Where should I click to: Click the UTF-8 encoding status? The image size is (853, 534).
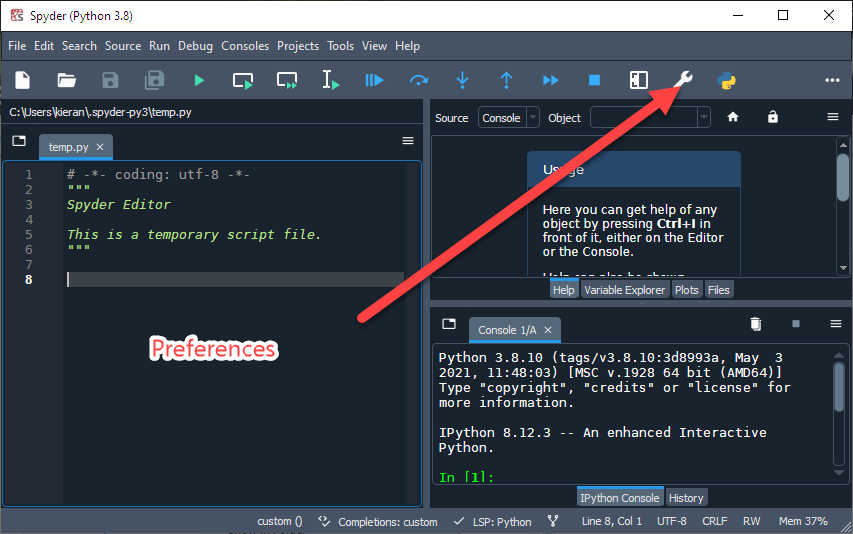pyautogui.click(x=672, y=521)
